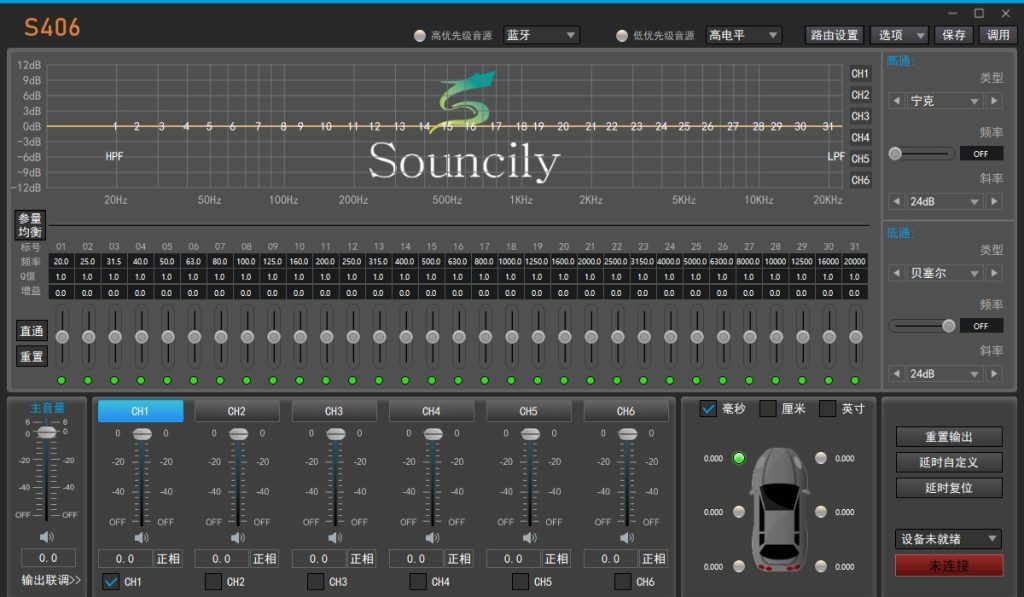Open the low-pass type dropdown showing 贝塞尔
Viewport: 1024px width, 597px height.
click(945, 272)
